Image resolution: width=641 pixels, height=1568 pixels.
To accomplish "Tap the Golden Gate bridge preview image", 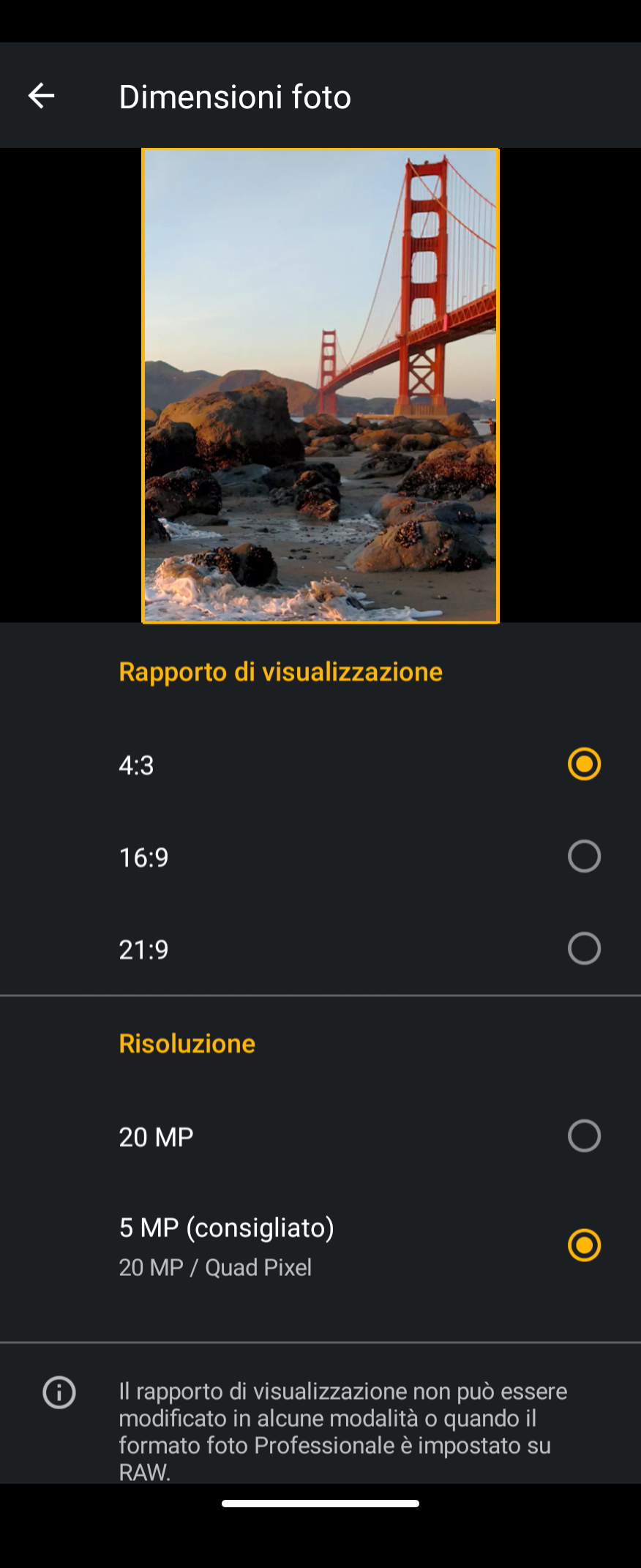I will [x=320, y=386].
